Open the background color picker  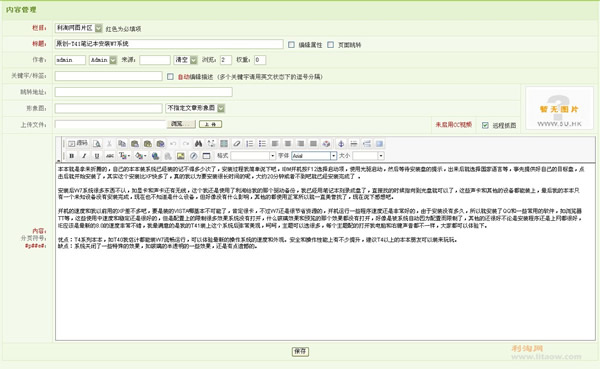140,156
